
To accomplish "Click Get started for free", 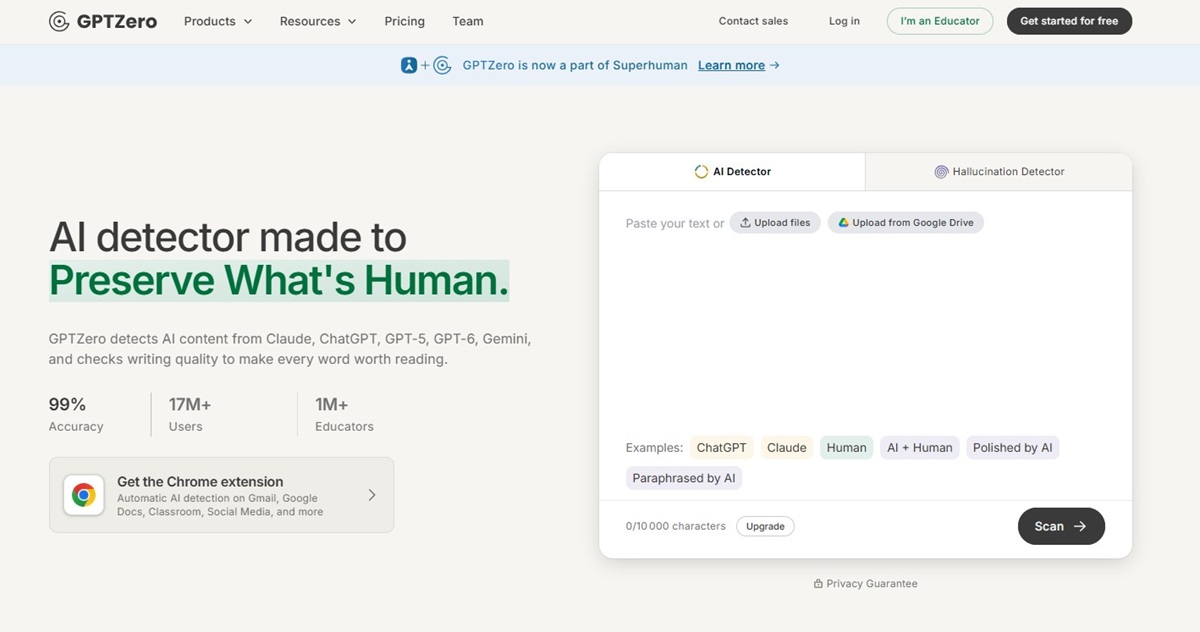I will 1069,21.
